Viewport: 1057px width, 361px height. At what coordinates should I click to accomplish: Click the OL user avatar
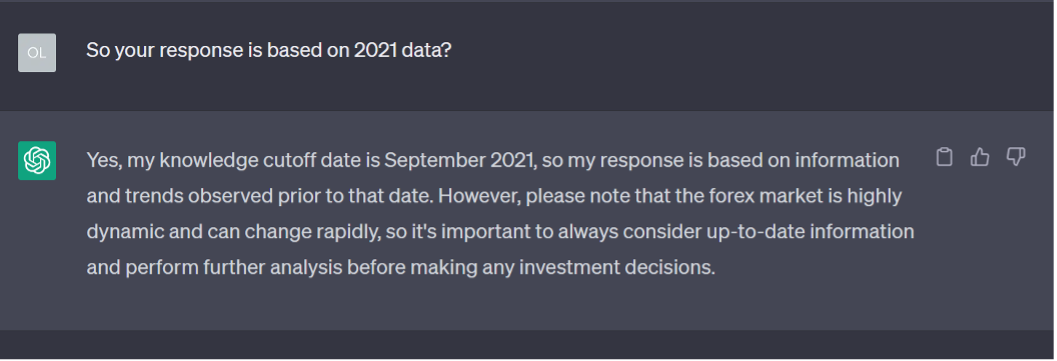click(x=37, y=53)
